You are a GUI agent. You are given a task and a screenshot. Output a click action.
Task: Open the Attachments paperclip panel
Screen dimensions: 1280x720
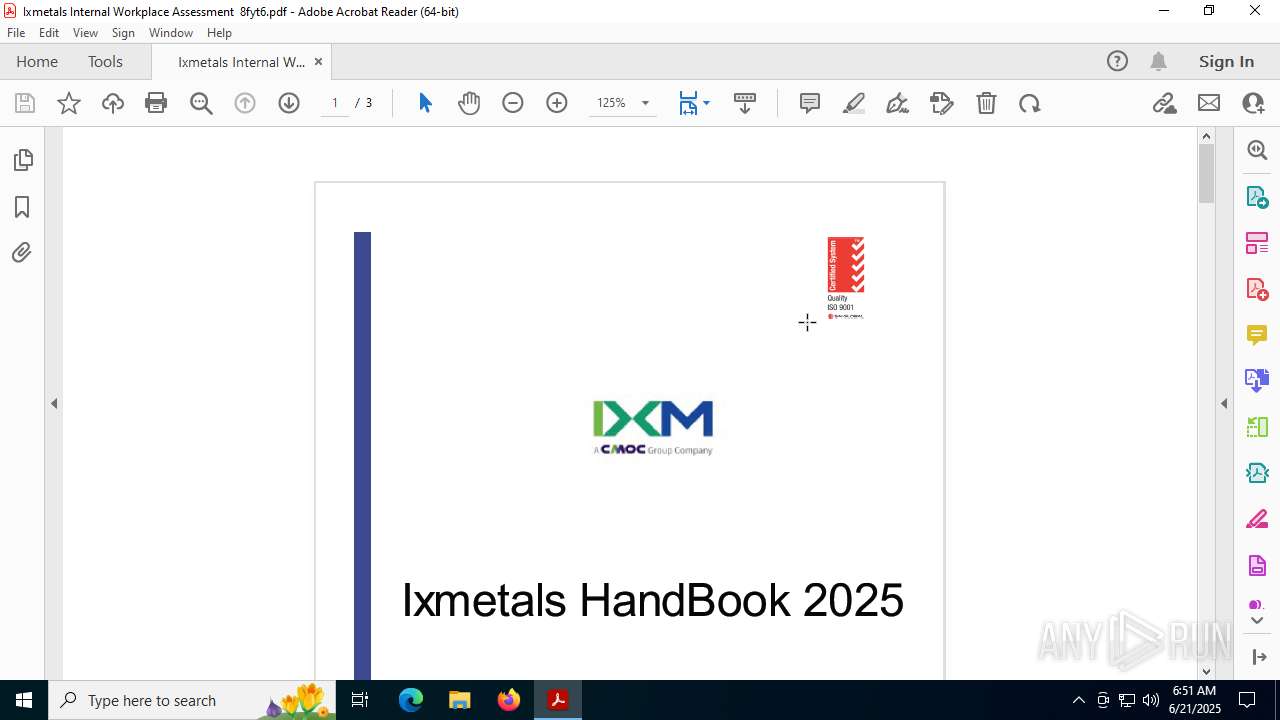point(22,252)
